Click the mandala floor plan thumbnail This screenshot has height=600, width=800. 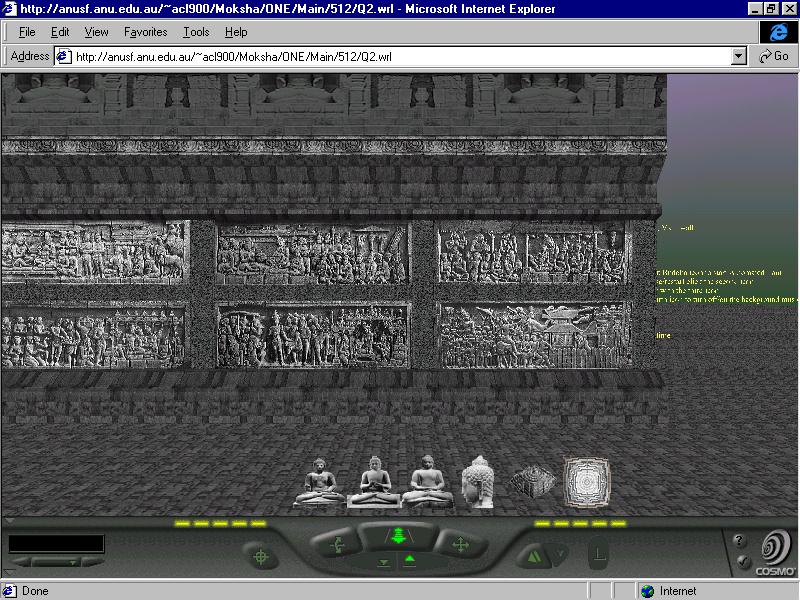tap(585, 481)
